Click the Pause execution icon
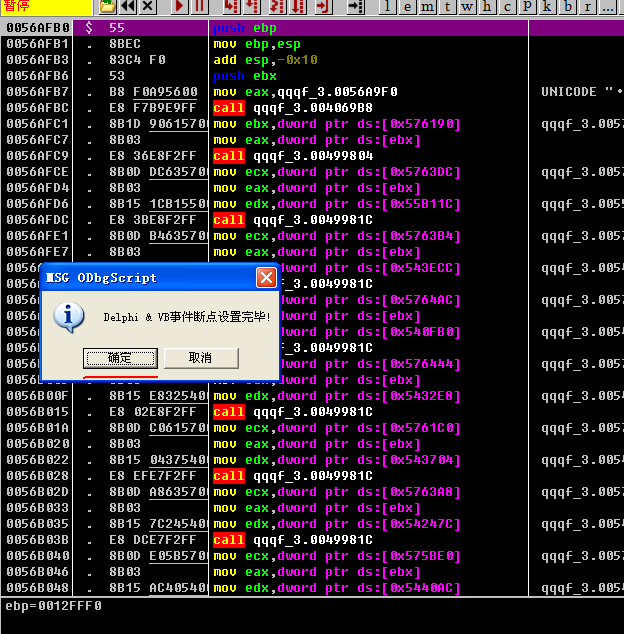624x634 pixels. [x=199, y=6]
